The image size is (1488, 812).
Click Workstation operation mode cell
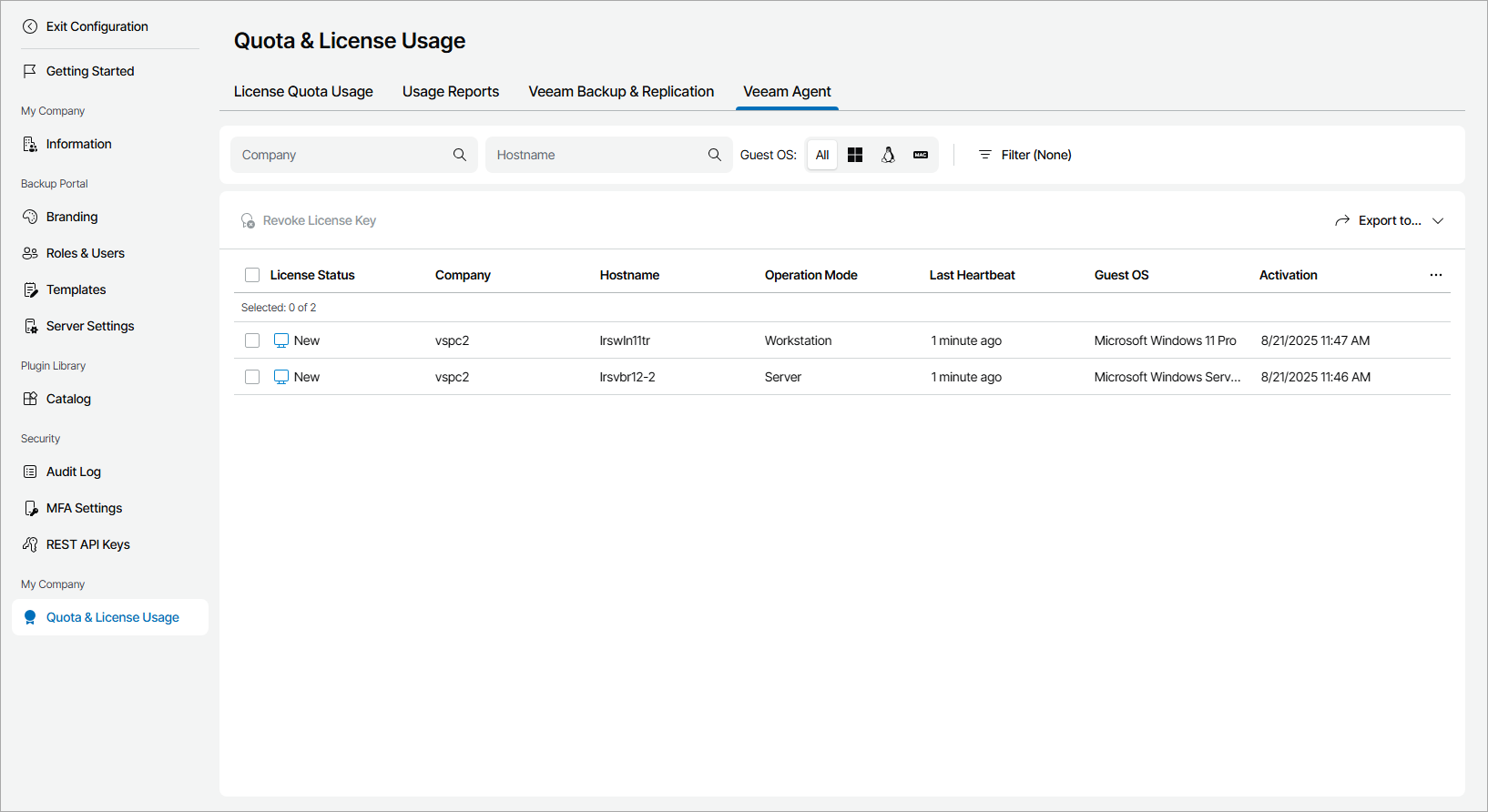798,340
